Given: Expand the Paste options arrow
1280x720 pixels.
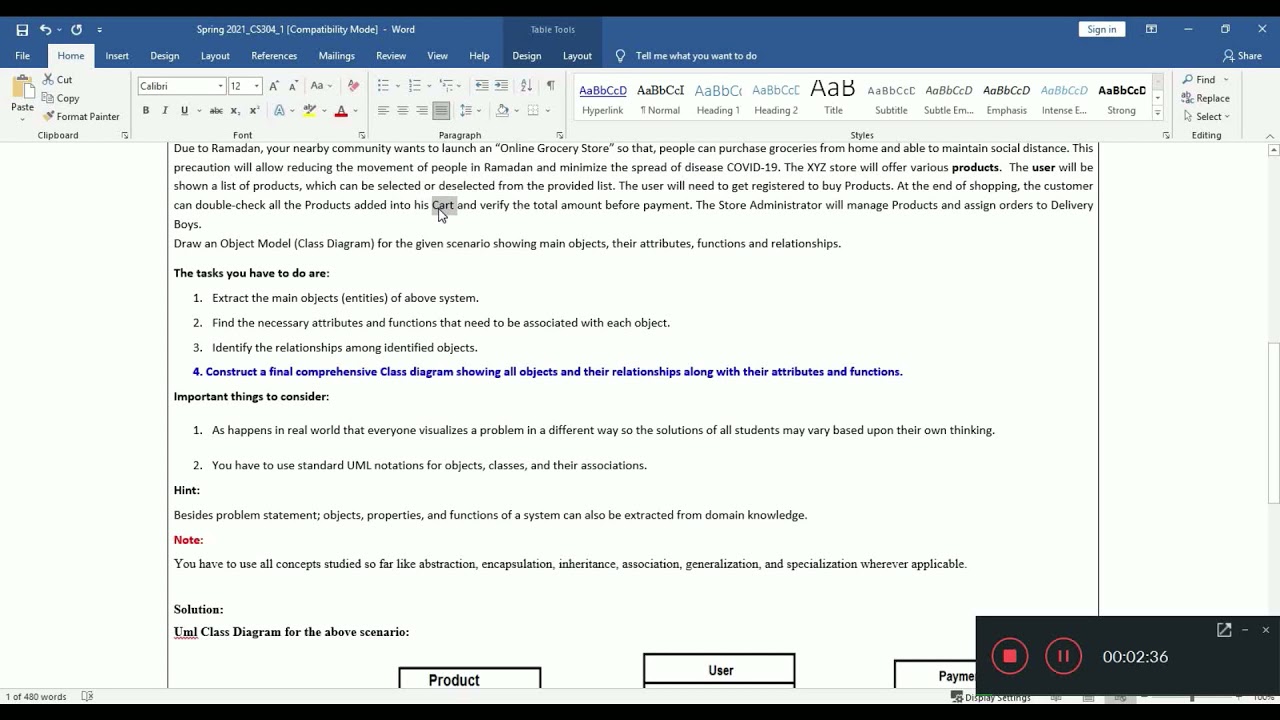Looking at the screenshot, I should [22, 118].
